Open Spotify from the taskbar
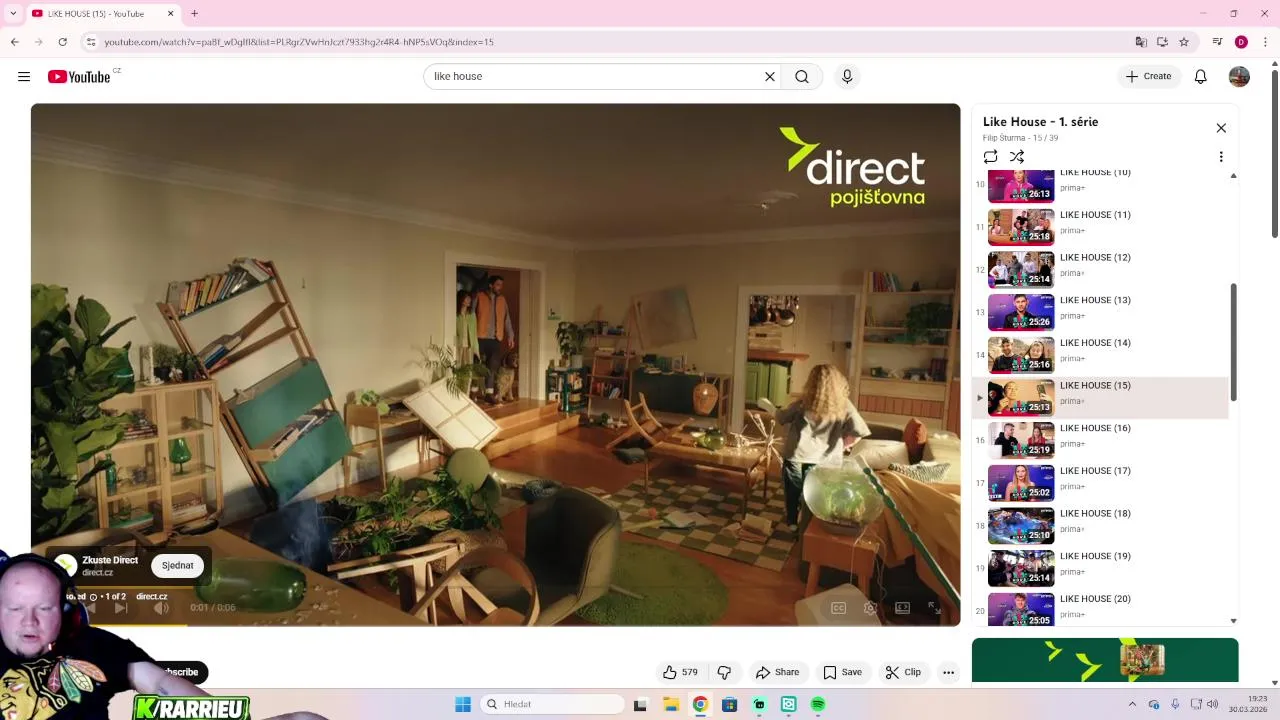The height and width of the screenshot is (720, 1280). tap(818, 704)
